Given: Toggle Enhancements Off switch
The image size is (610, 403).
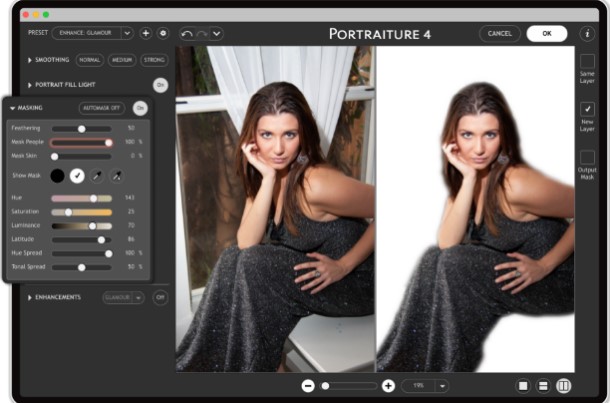Looking at the screenshot, I should [x=160, y=298].
